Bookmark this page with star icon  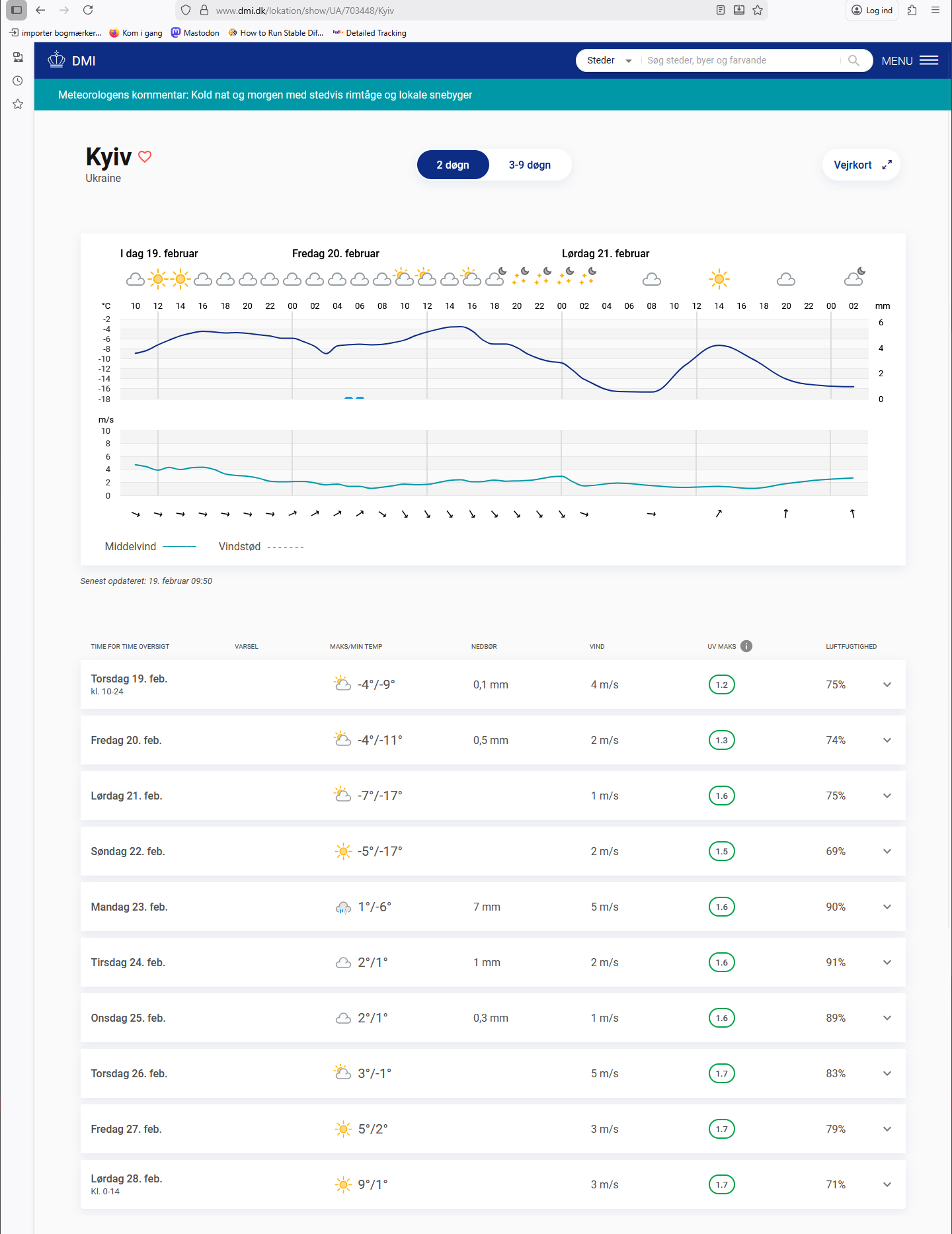click(x=758, y=10)
